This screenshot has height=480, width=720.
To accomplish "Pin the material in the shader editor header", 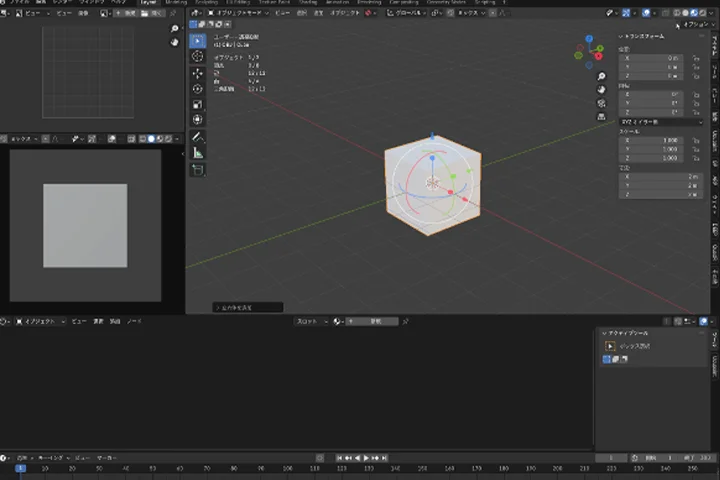I will (x=405, y=322).
